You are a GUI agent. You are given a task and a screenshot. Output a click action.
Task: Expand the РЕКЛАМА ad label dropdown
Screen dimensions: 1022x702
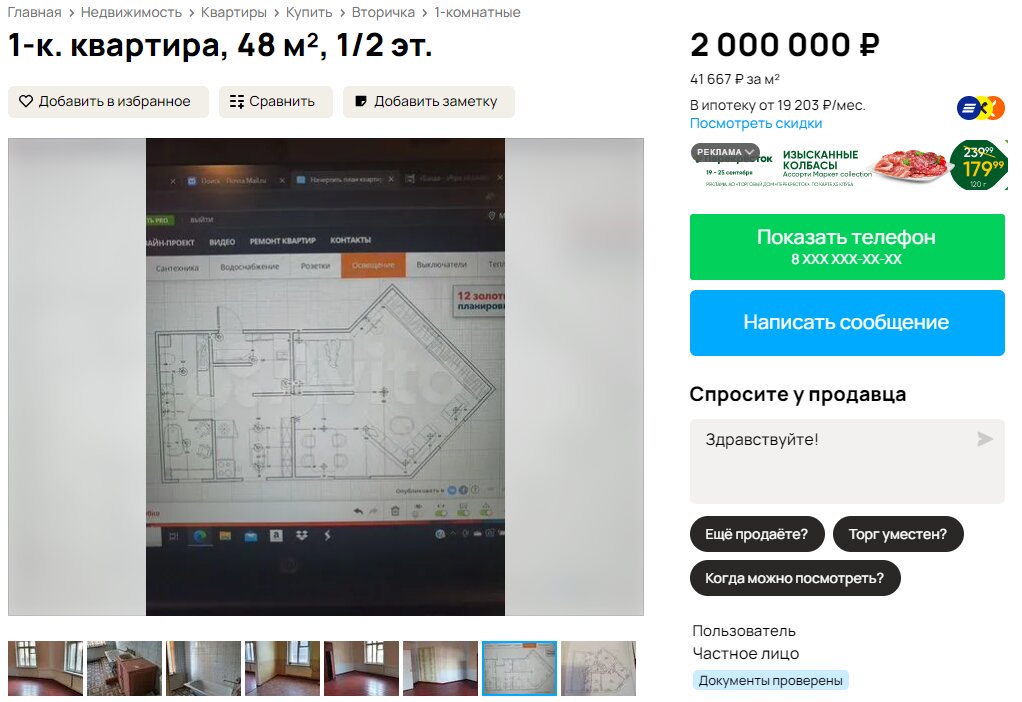725,152
